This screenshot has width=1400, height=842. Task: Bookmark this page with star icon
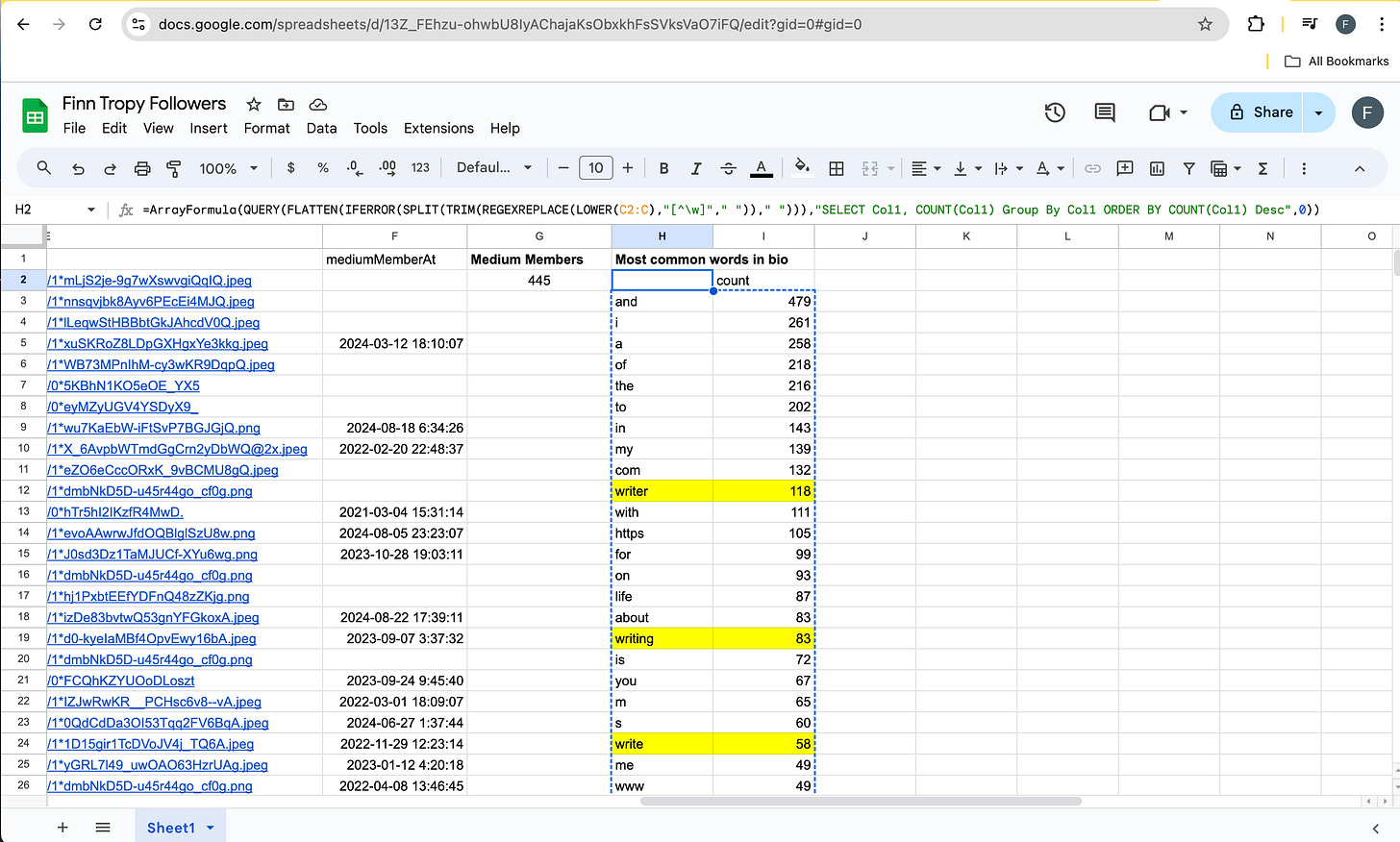[x=1205, y=24]
